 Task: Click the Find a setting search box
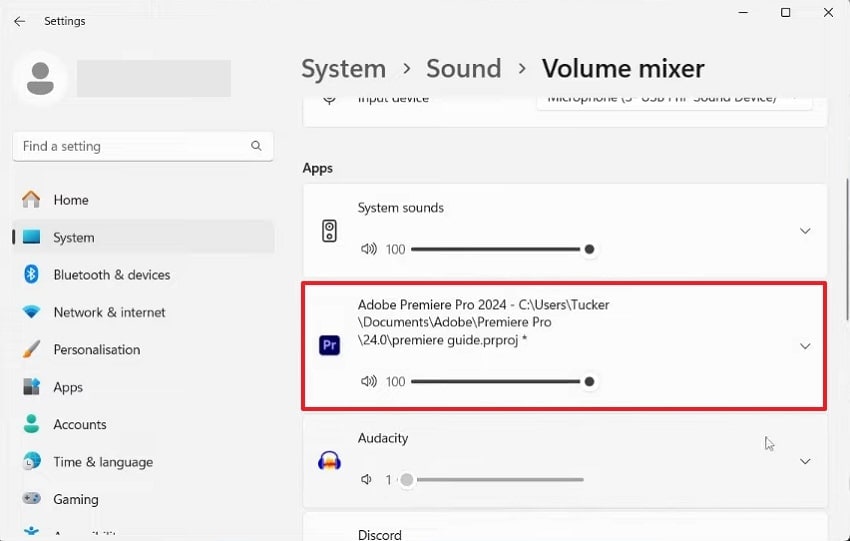[130, 146]
